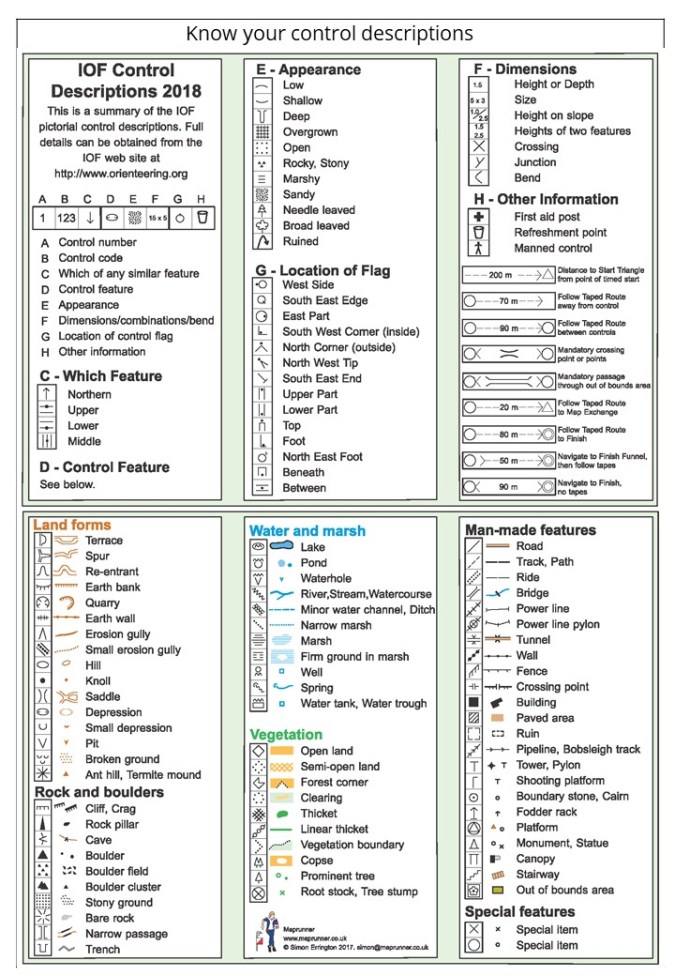Click the maprunner.co.uk website address
The height and width of the screenshot is (976, 675).
click(x=314, y=937)
